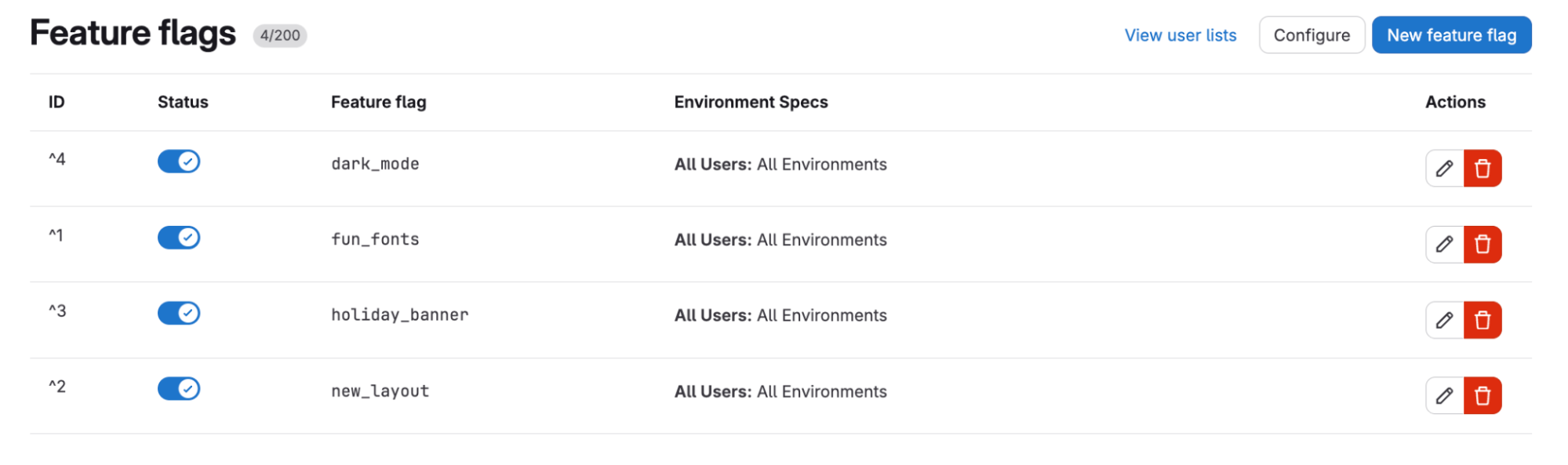Screen dimensions: 1568x465
Task: Turn off the fun_fonts flag
Action: 179,237
